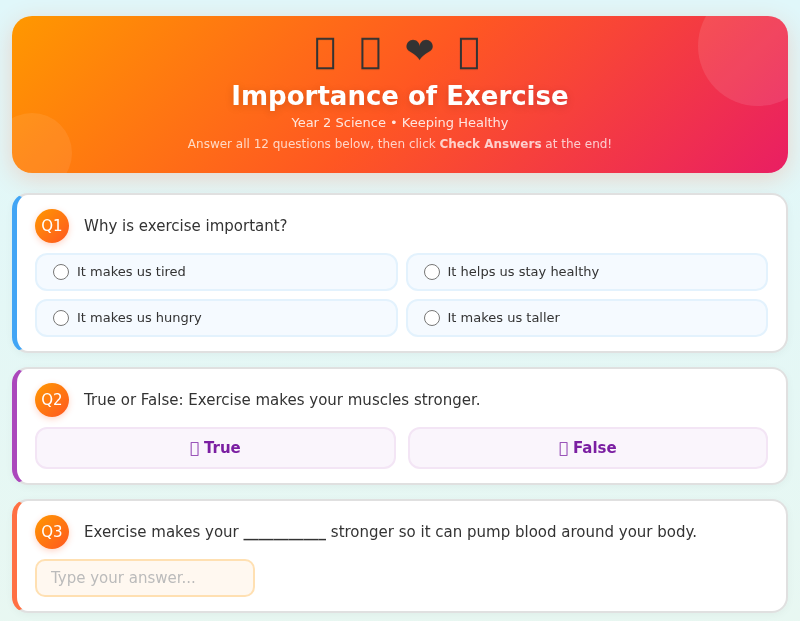Click the heart icon in the header
This screenshot has width=800, height=621.
(x=419, y=50)
